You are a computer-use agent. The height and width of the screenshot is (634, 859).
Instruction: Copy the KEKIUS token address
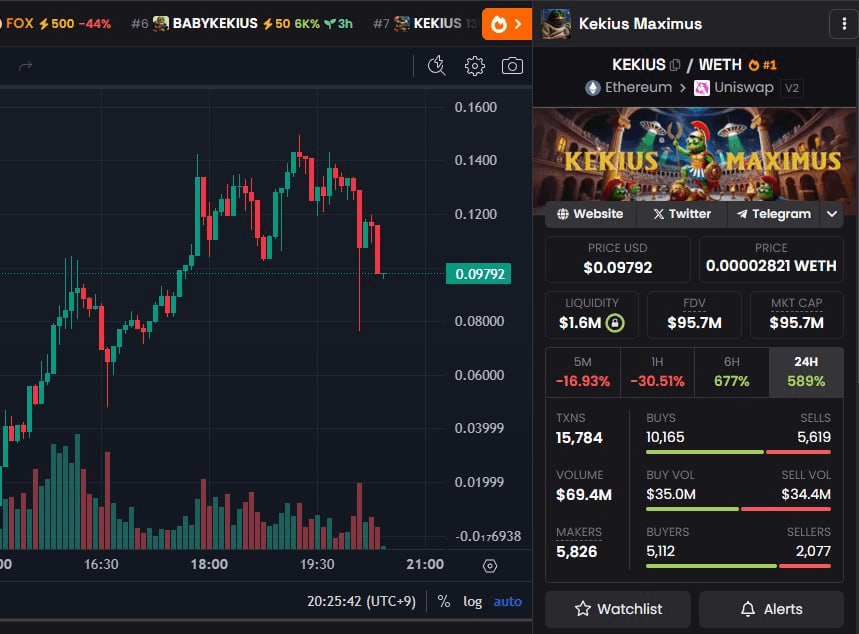(675, 65)
